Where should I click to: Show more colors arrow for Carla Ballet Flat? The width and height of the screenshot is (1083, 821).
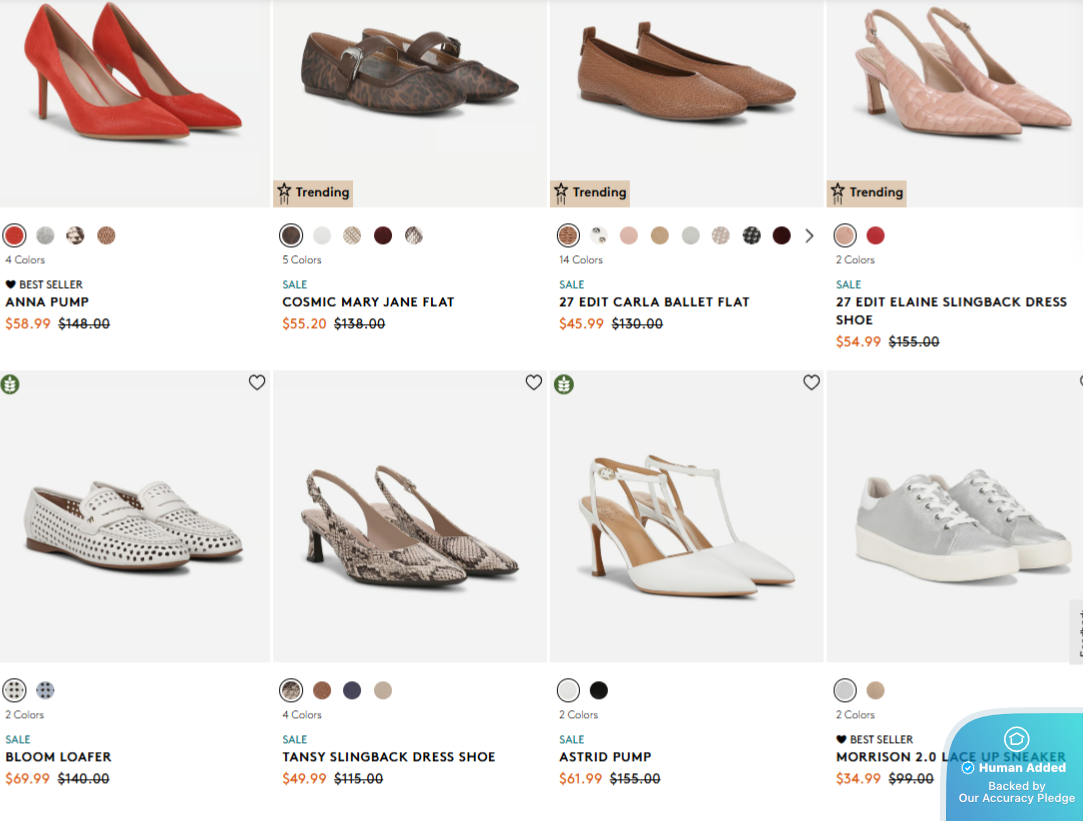click(x=809, y=236)
